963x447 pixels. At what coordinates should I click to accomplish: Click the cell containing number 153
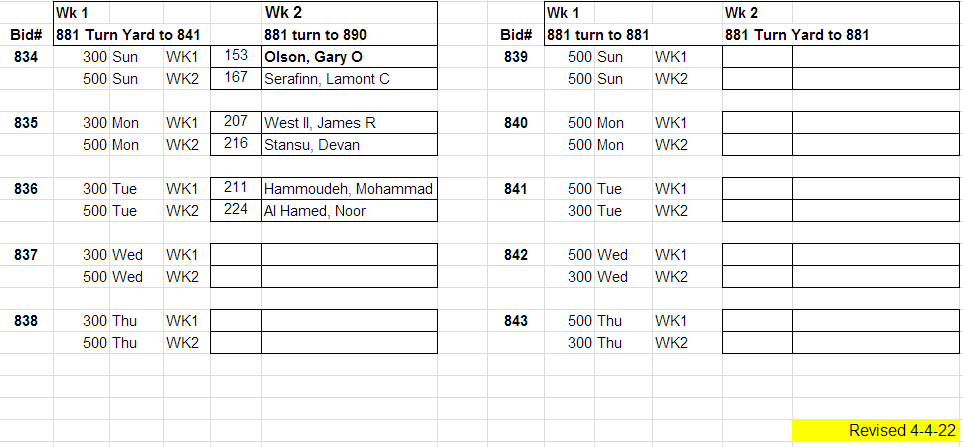[x=236, y=57]
